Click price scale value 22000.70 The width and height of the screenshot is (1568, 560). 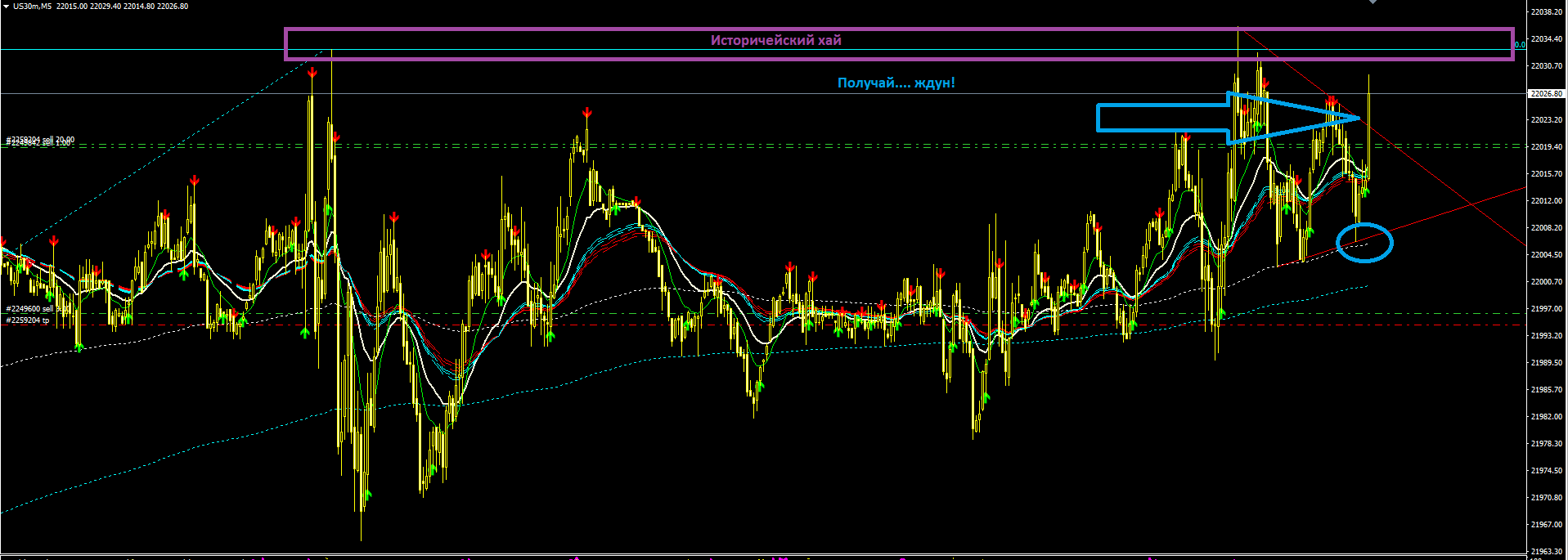[1546, 281]
